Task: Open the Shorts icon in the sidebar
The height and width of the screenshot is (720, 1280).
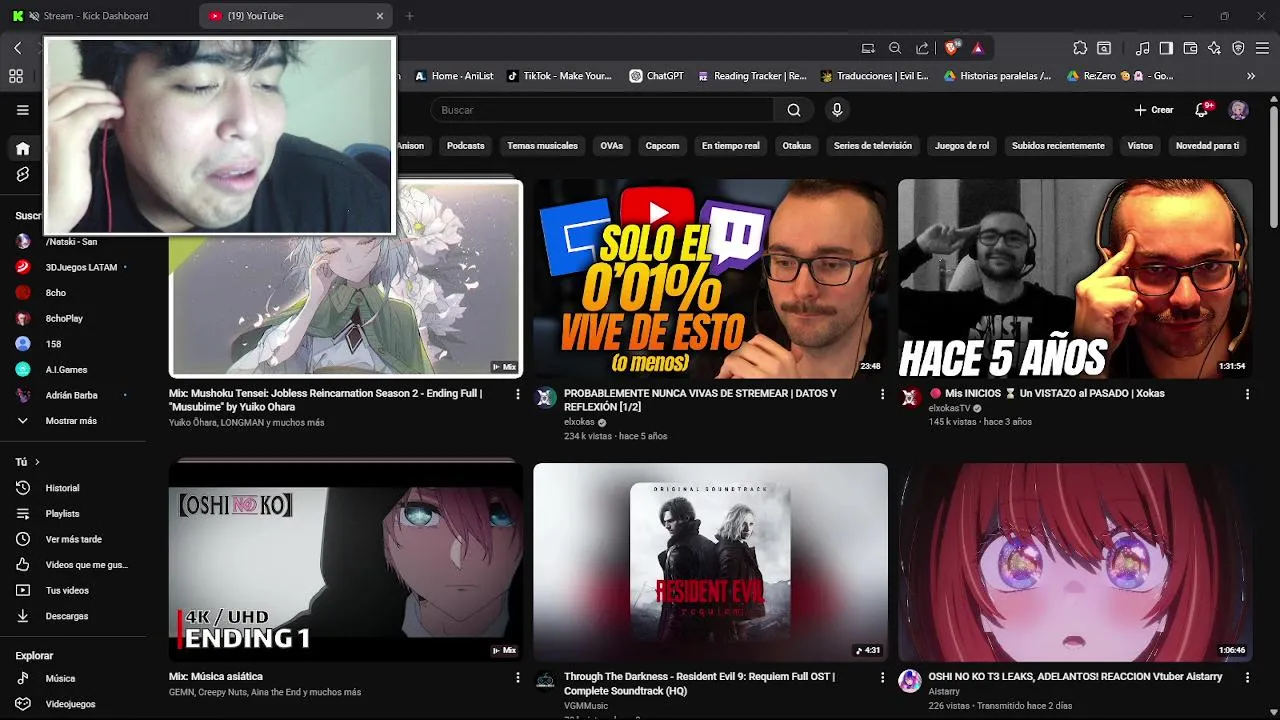Action: (23, 174)
